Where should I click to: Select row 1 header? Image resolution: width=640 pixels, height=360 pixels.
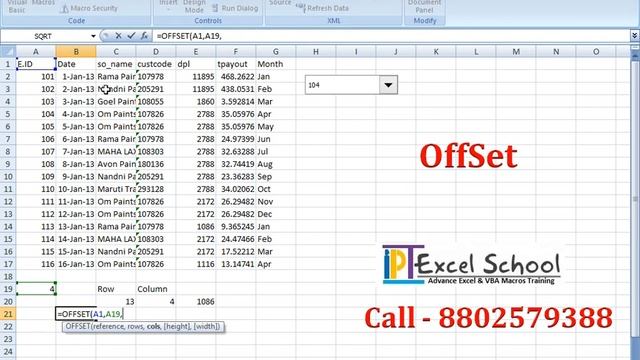click(8, 64)
